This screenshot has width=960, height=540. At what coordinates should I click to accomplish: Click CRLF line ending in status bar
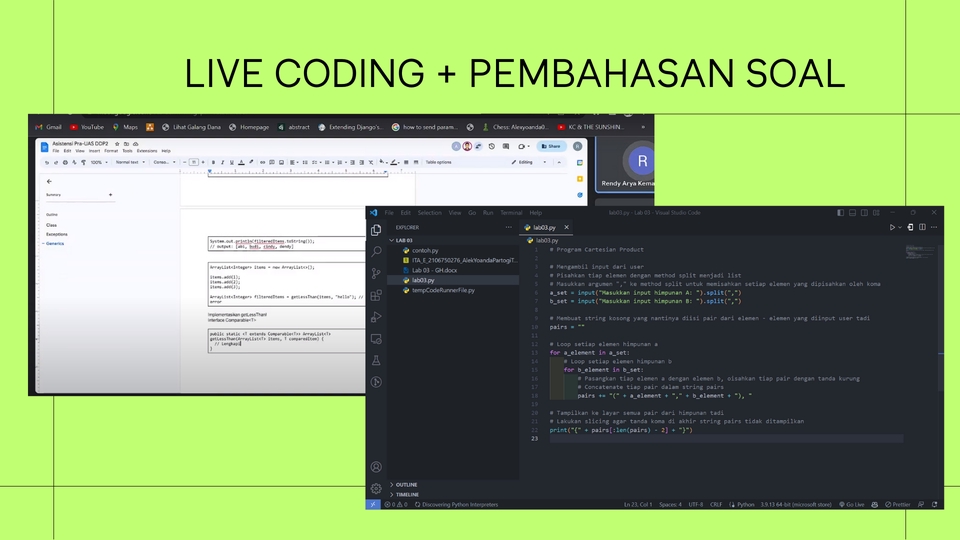click(x=716, y=504)
